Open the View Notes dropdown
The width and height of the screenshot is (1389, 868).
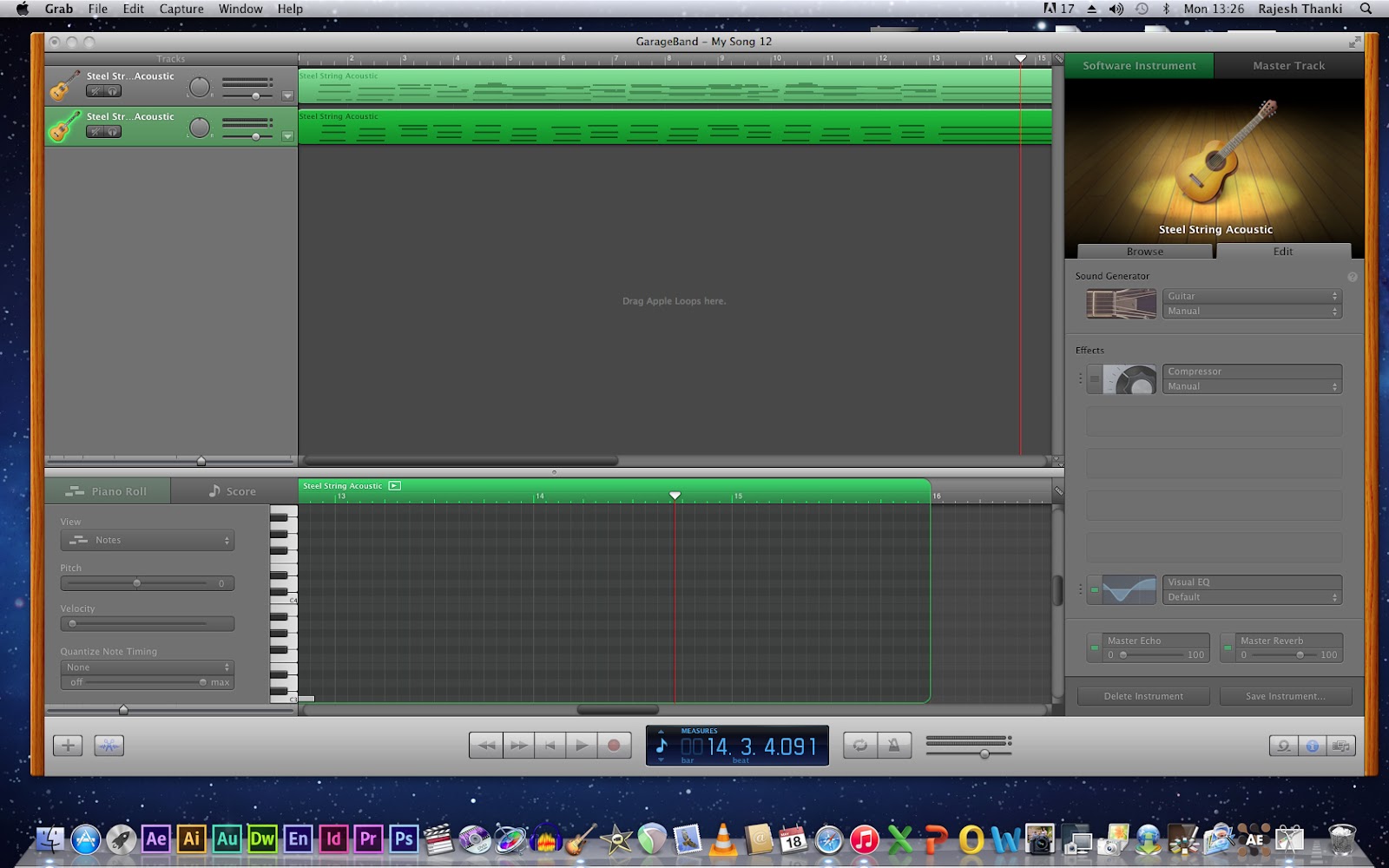(x=148, y=541)
